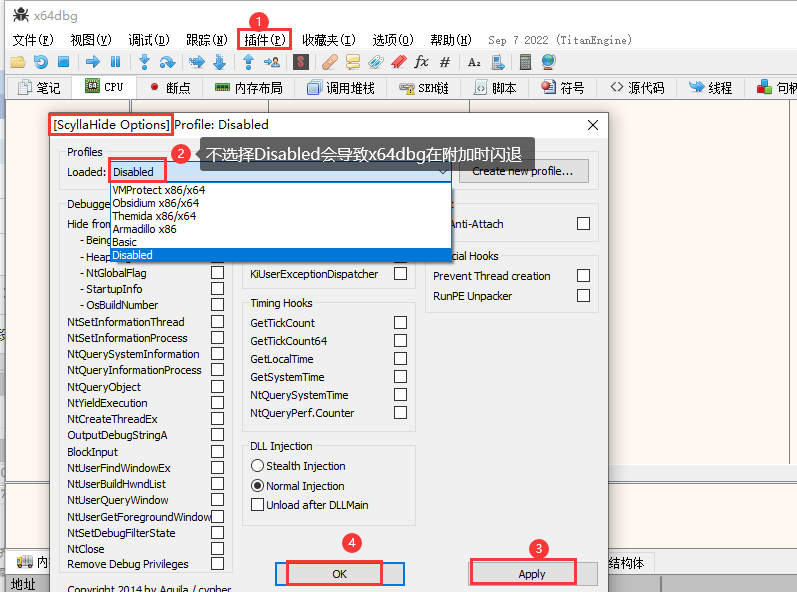Screen dimensions: 797x592
Task: Open Comments speech bubble icon
Action: pyautogui.click(x=353, y=62)
